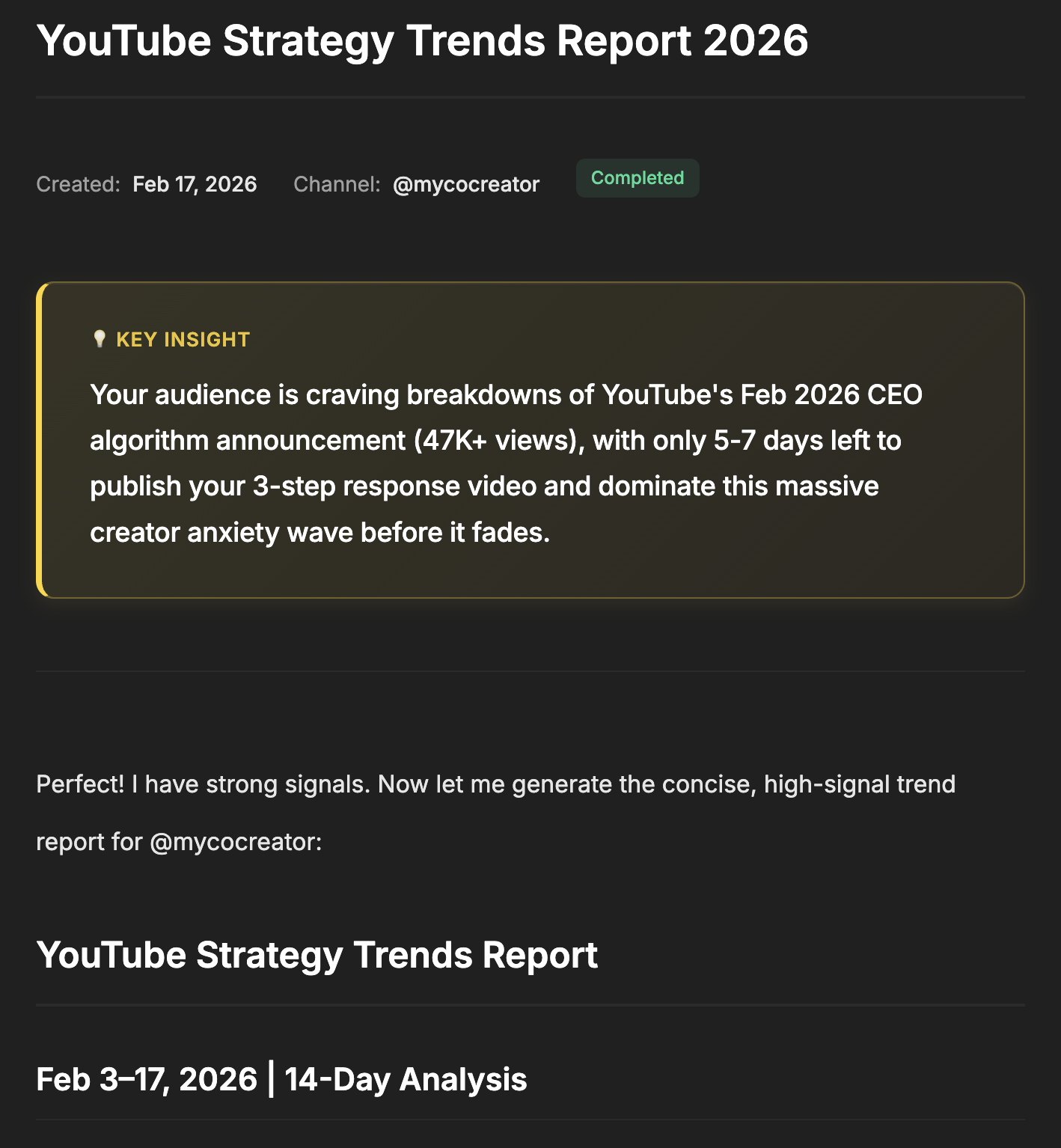Click the "Channel:" label
Viewport: 1061px width, 1148px height.
click(337, 184)
